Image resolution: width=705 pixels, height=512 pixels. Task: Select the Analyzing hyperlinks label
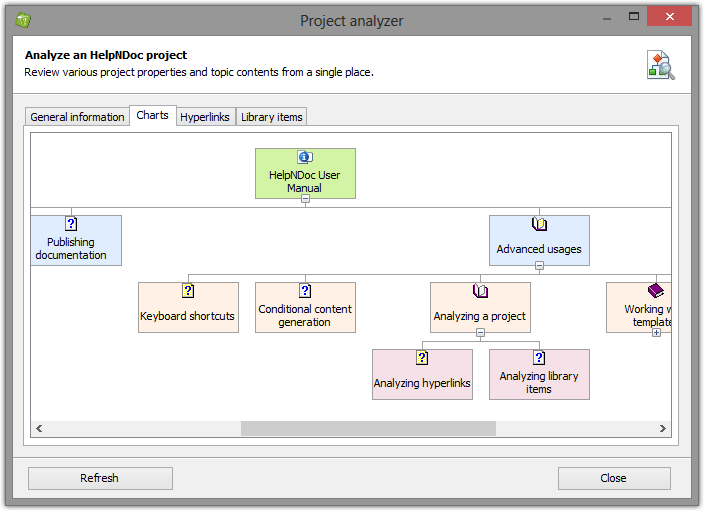(x=422, y=383)
